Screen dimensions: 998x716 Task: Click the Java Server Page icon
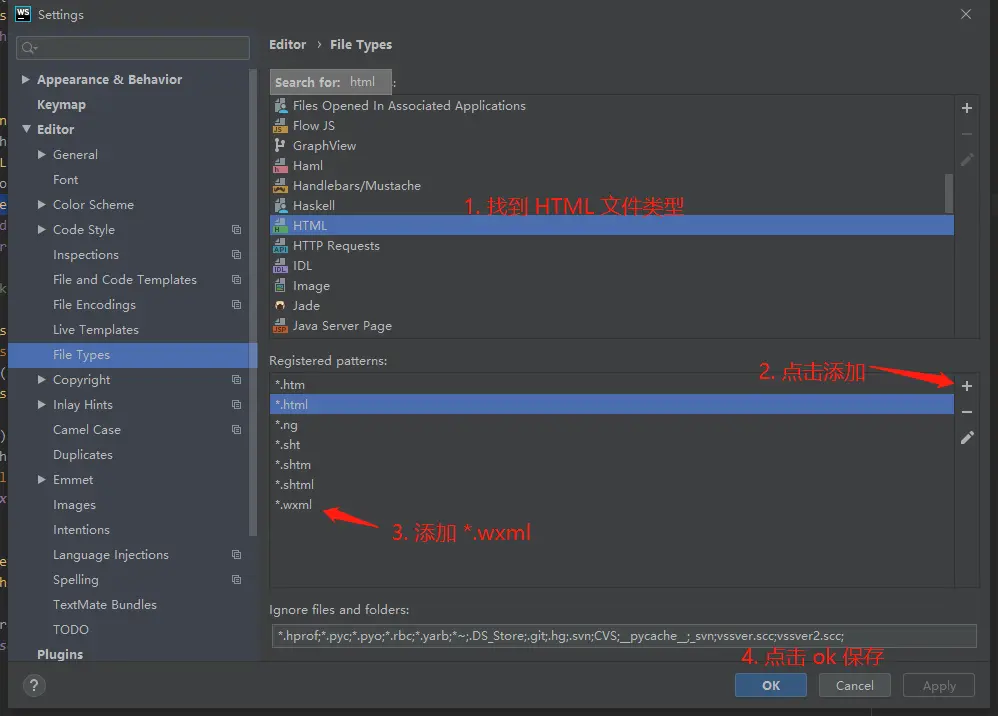(x=280, y=326)
